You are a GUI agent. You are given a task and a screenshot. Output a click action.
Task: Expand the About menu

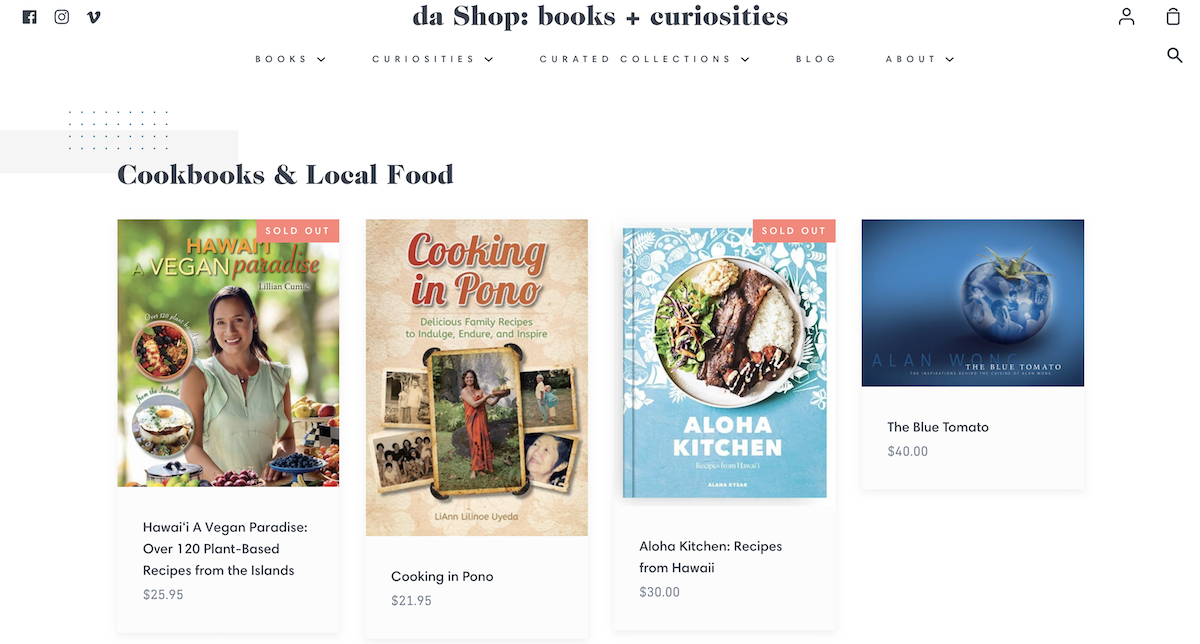click(919, 59)
